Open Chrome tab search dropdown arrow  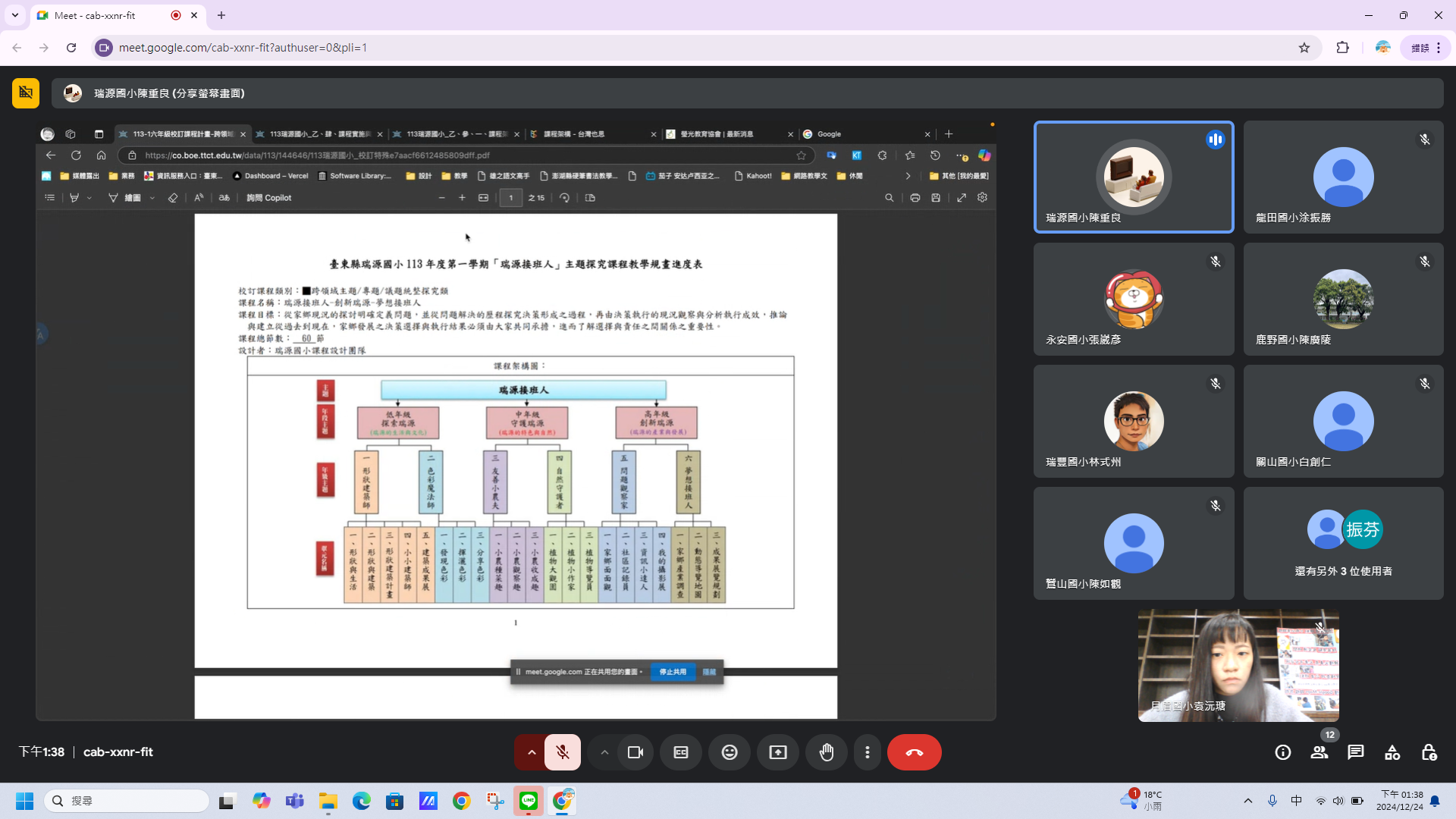click(x=15, y=15)
